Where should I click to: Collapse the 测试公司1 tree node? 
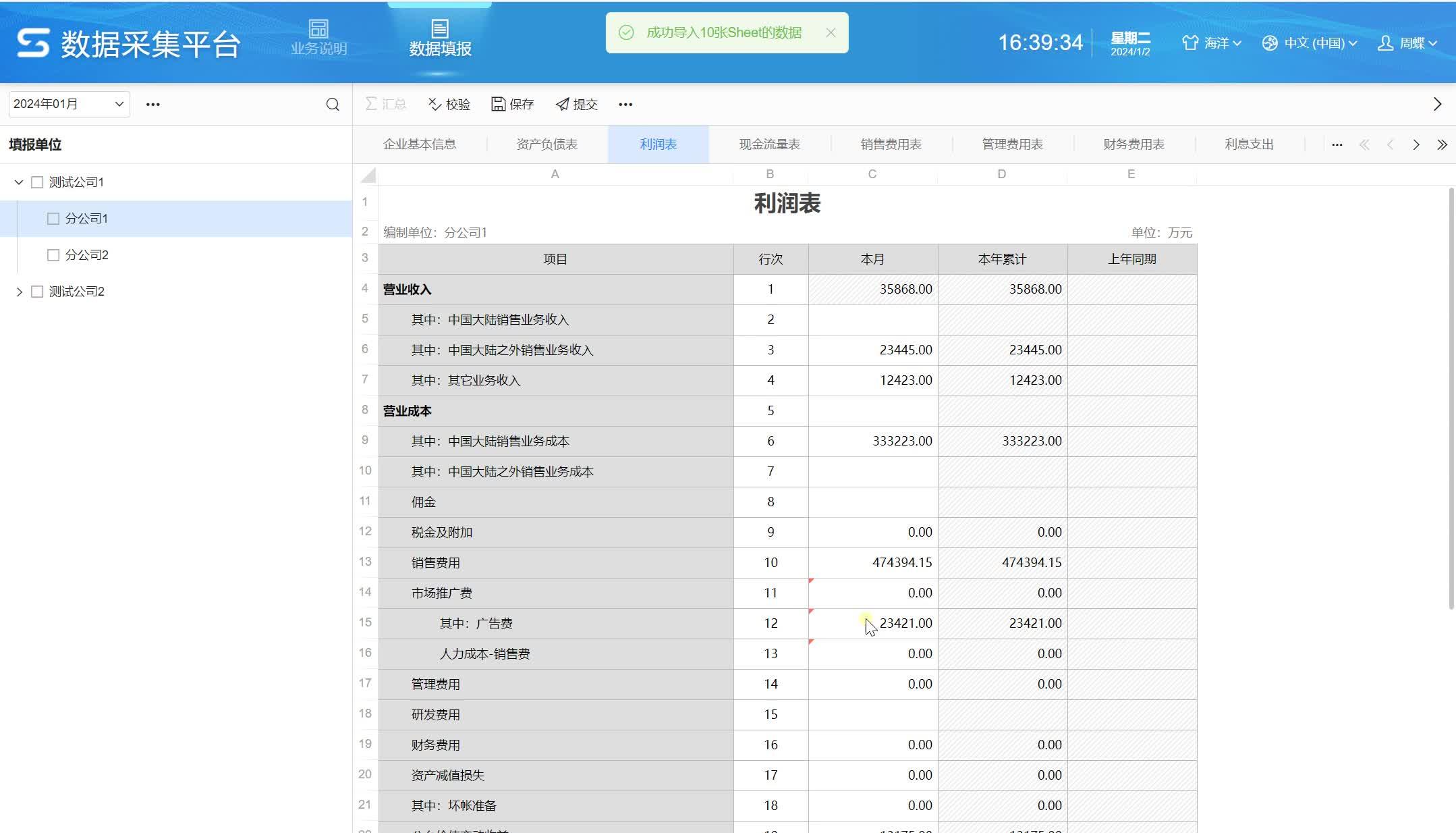[x=19, y=182]
